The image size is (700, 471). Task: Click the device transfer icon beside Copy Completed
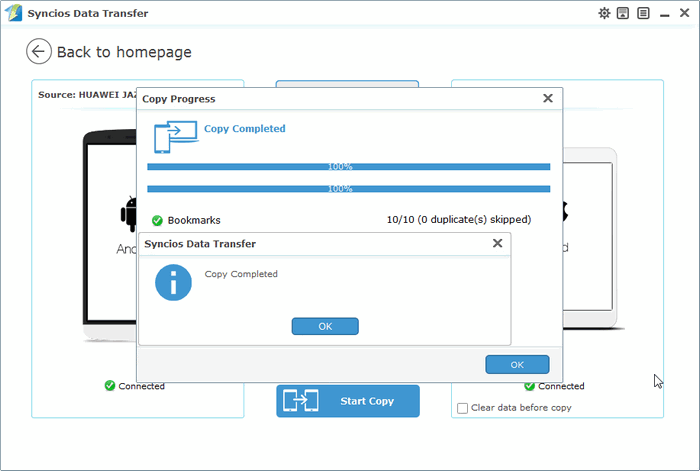pyautogui.click(x=175, y=137)
